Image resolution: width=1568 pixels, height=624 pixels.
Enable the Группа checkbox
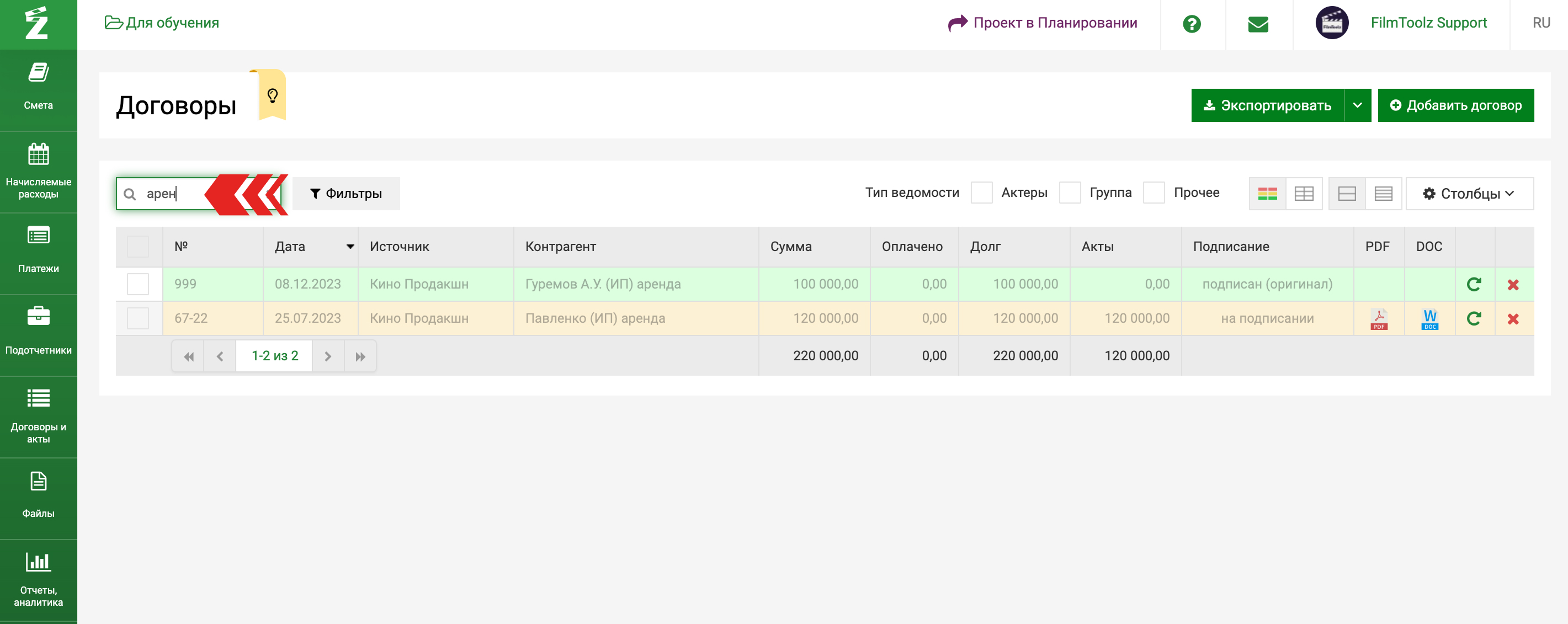[x=1070, y=193]
